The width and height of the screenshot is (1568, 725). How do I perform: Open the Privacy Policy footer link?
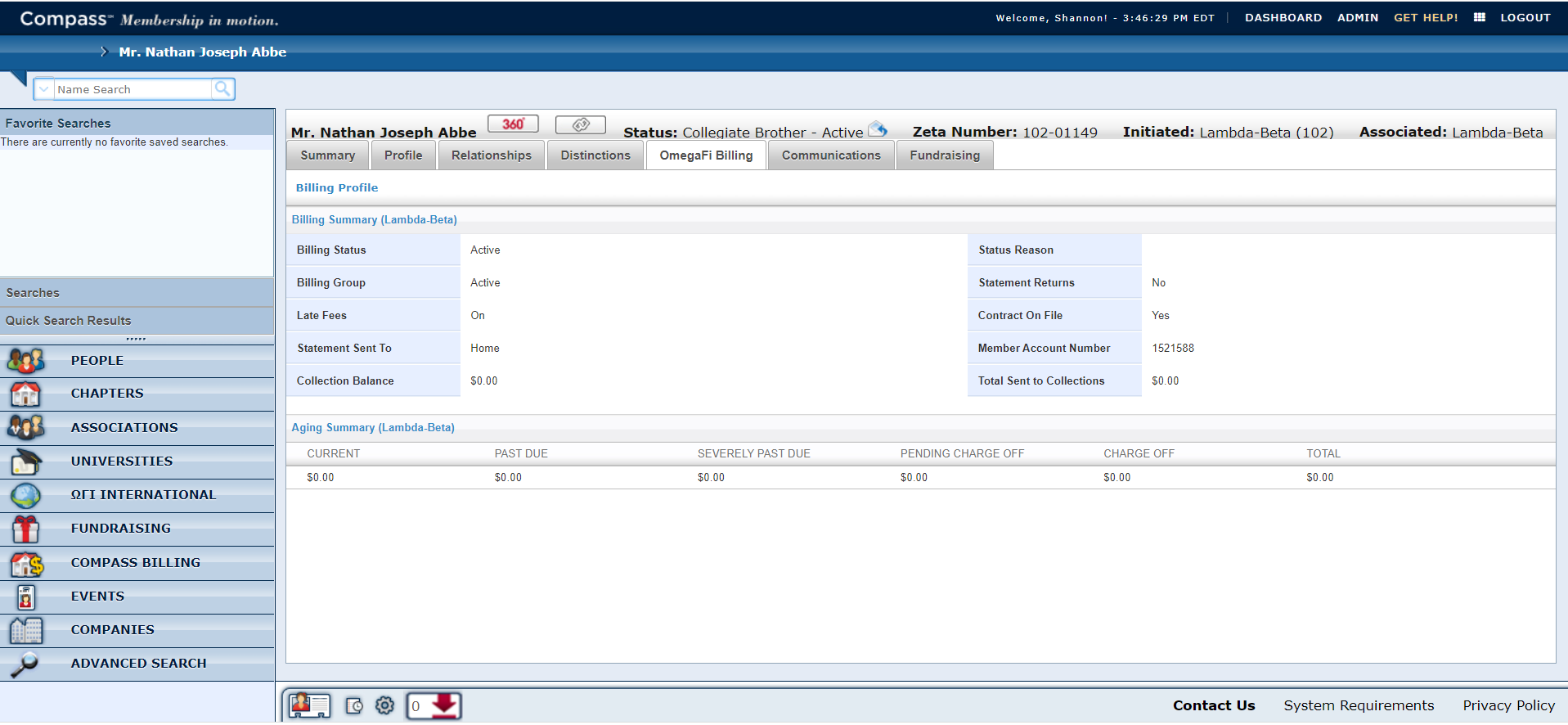coord(1509,705)
